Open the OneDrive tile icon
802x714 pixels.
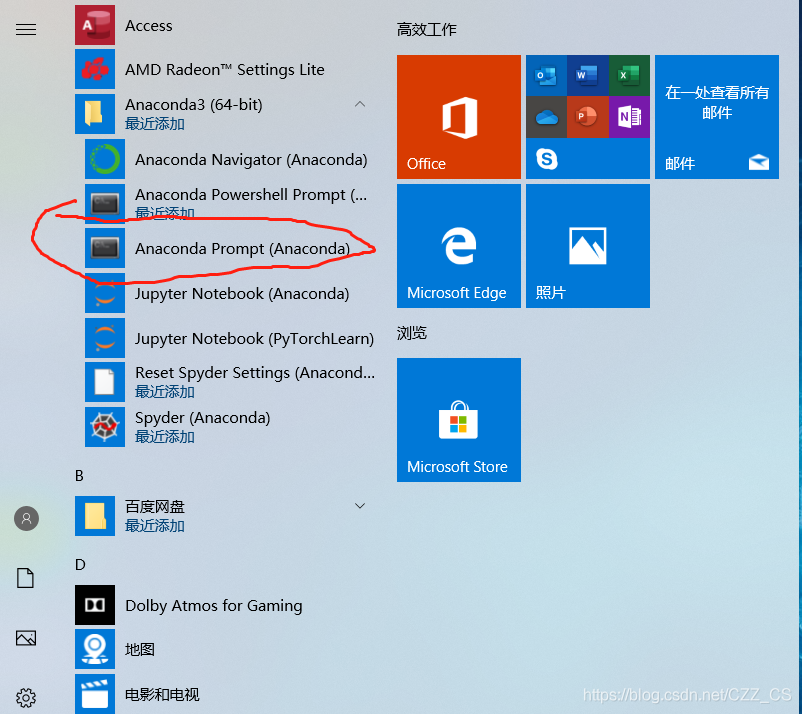point(546,117)
